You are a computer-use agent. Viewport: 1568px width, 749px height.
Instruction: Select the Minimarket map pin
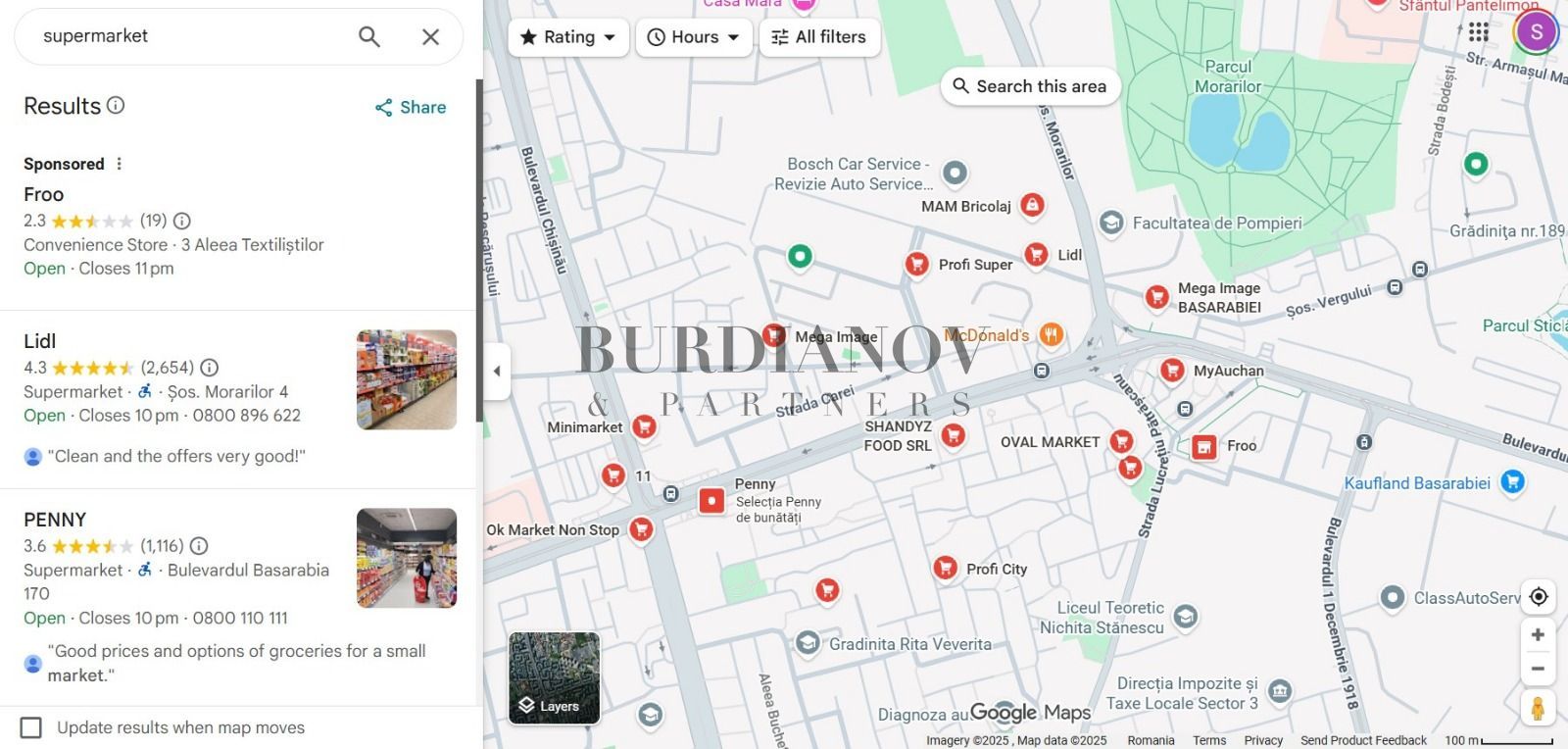point(644,426)
